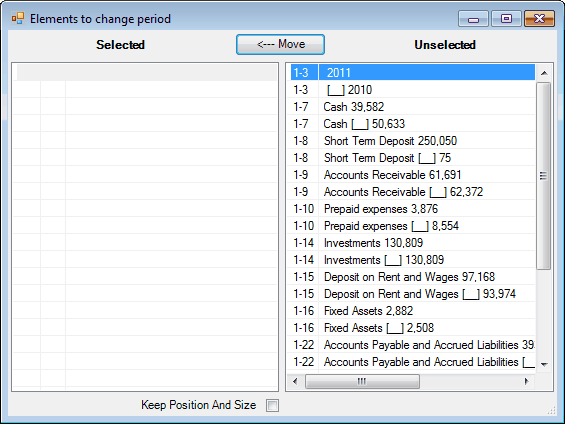The width and height of the screenshot is (565, 424).
Task: Click the scroll right arrow of horizontal scrollbar
Action: [526, 381]
